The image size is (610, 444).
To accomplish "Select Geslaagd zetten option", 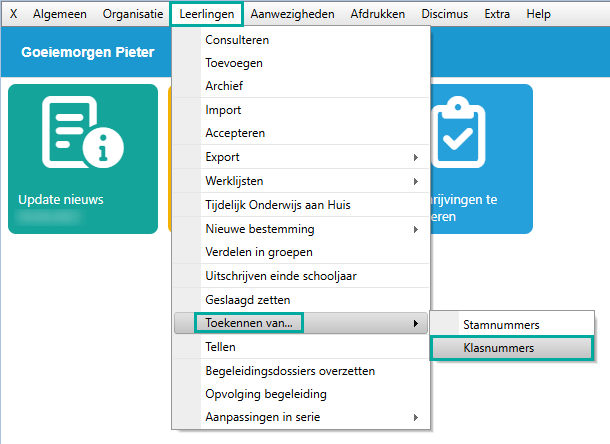I will point(247,299).
